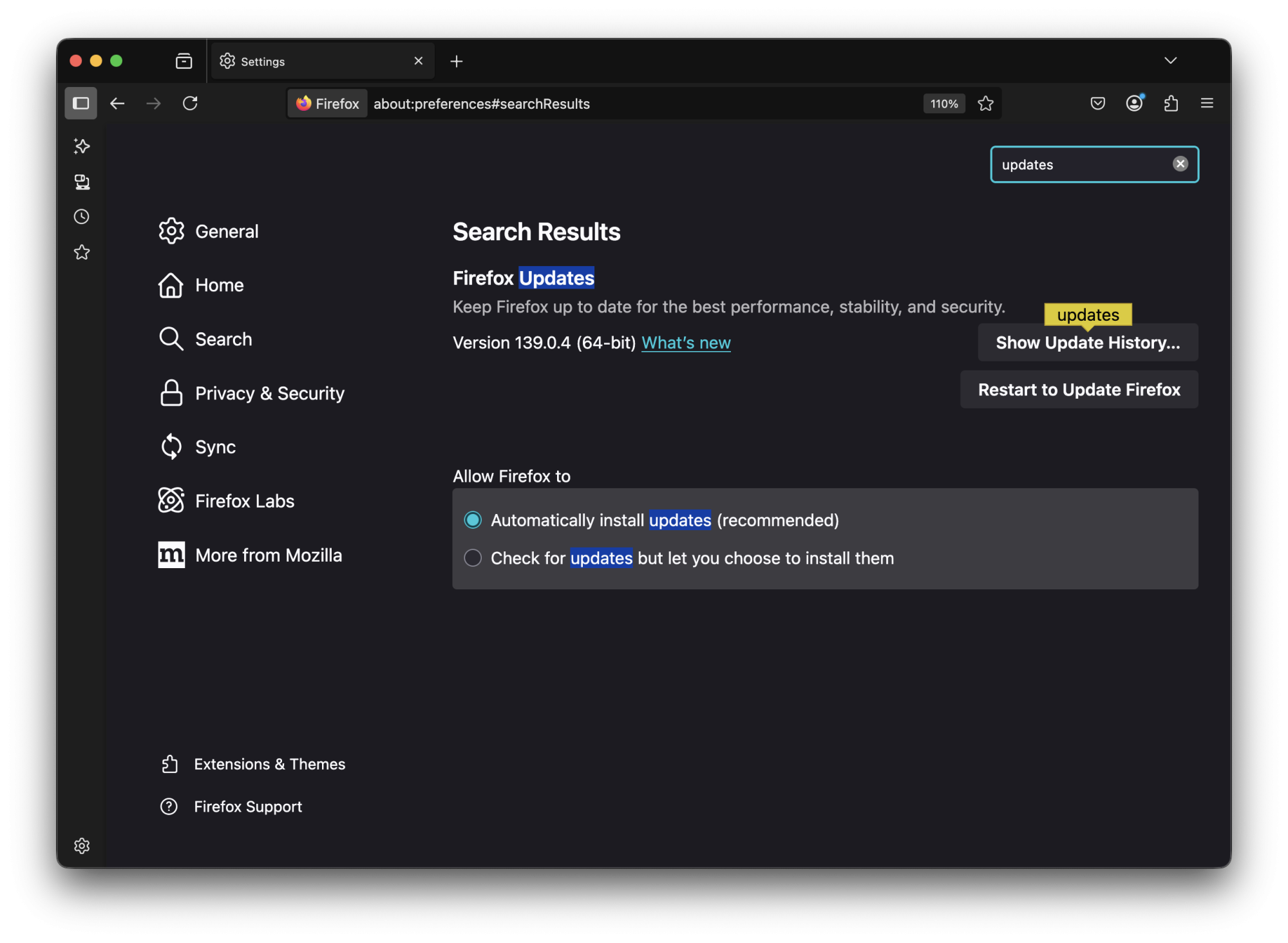Select the Settings tab
1288x943 pixels.
(322, 61)
